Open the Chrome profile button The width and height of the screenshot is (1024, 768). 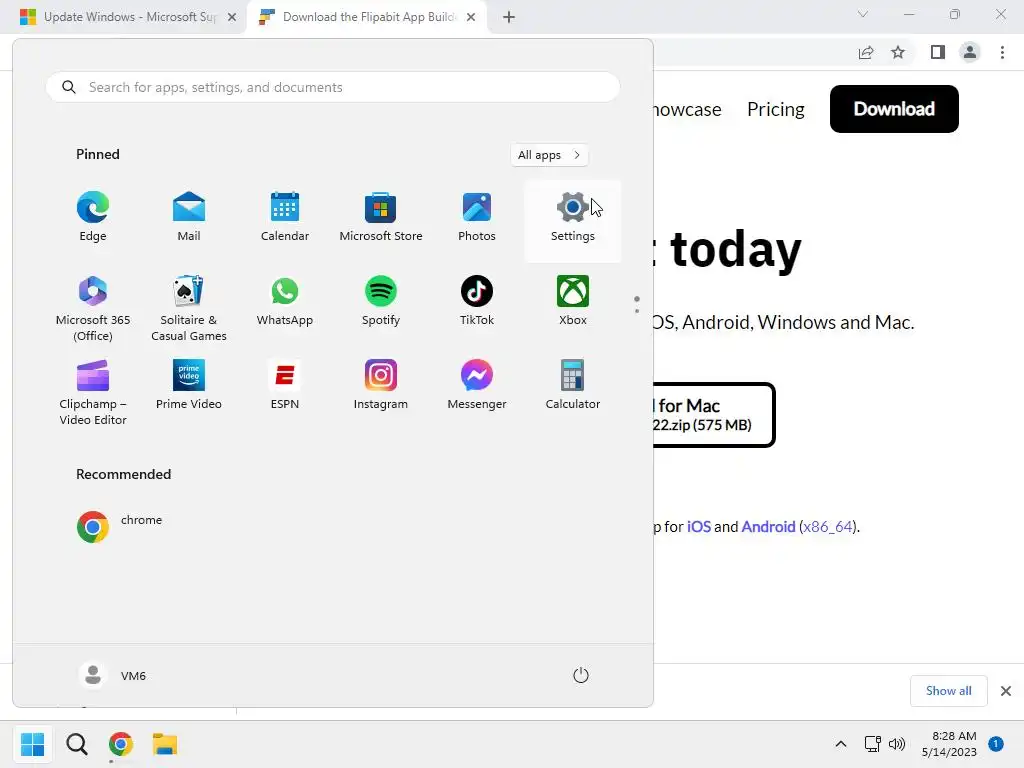[x=970, y=52]
